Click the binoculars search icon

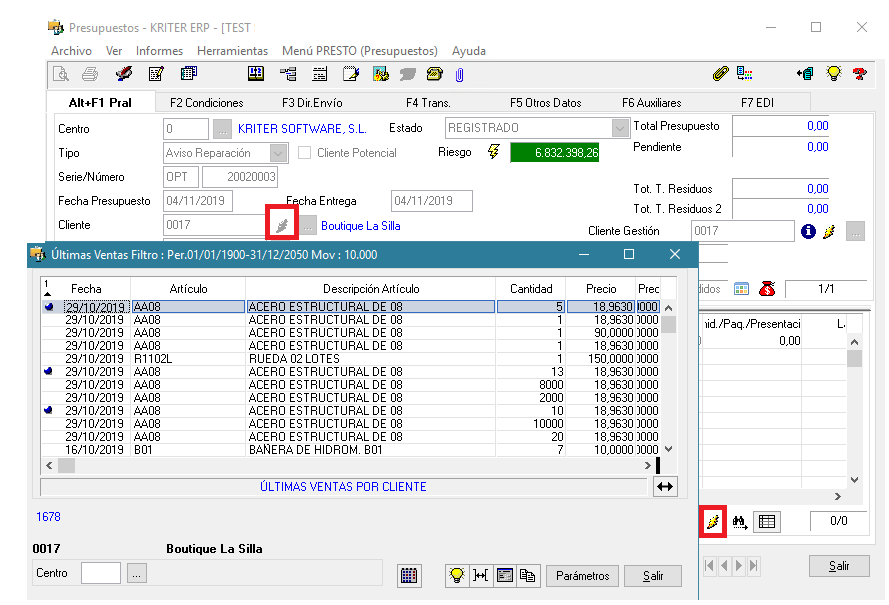(739, 522)
